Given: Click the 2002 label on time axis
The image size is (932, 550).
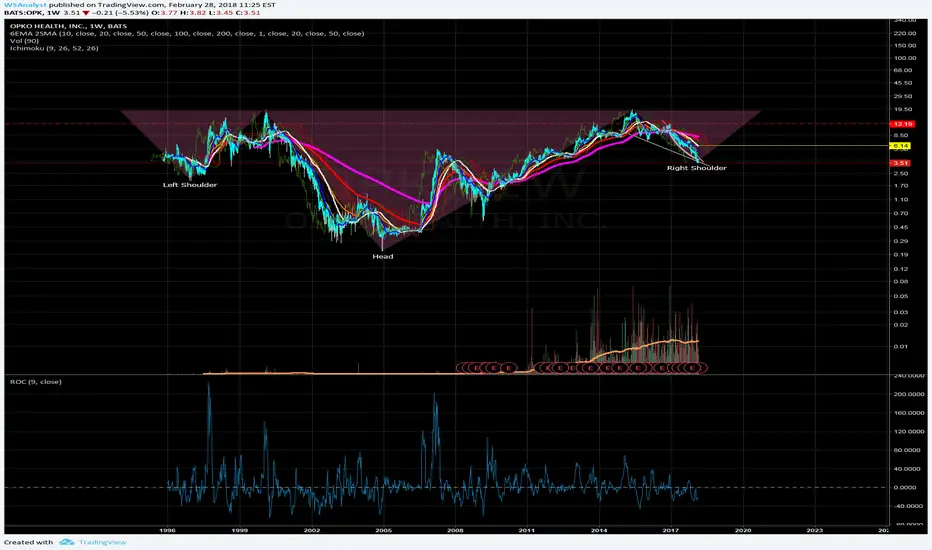Looking at the screenshot, I should [x=311, y=530].
